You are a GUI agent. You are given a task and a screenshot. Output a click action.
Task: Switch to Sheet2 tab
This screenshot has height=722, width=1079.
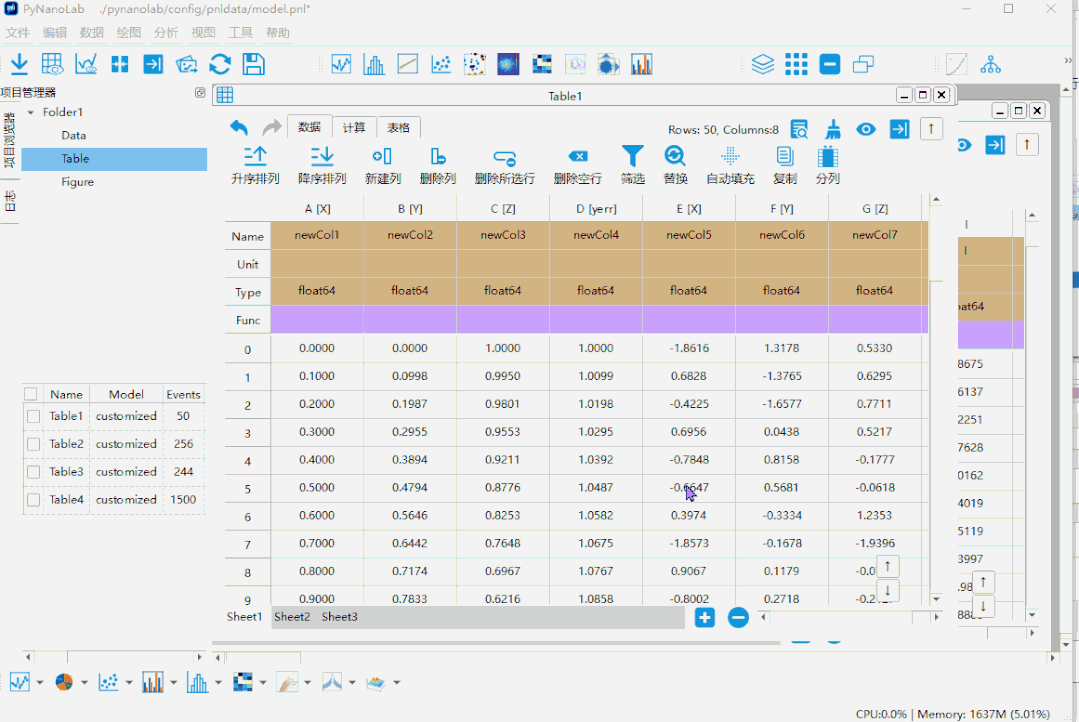coord(292,617)
